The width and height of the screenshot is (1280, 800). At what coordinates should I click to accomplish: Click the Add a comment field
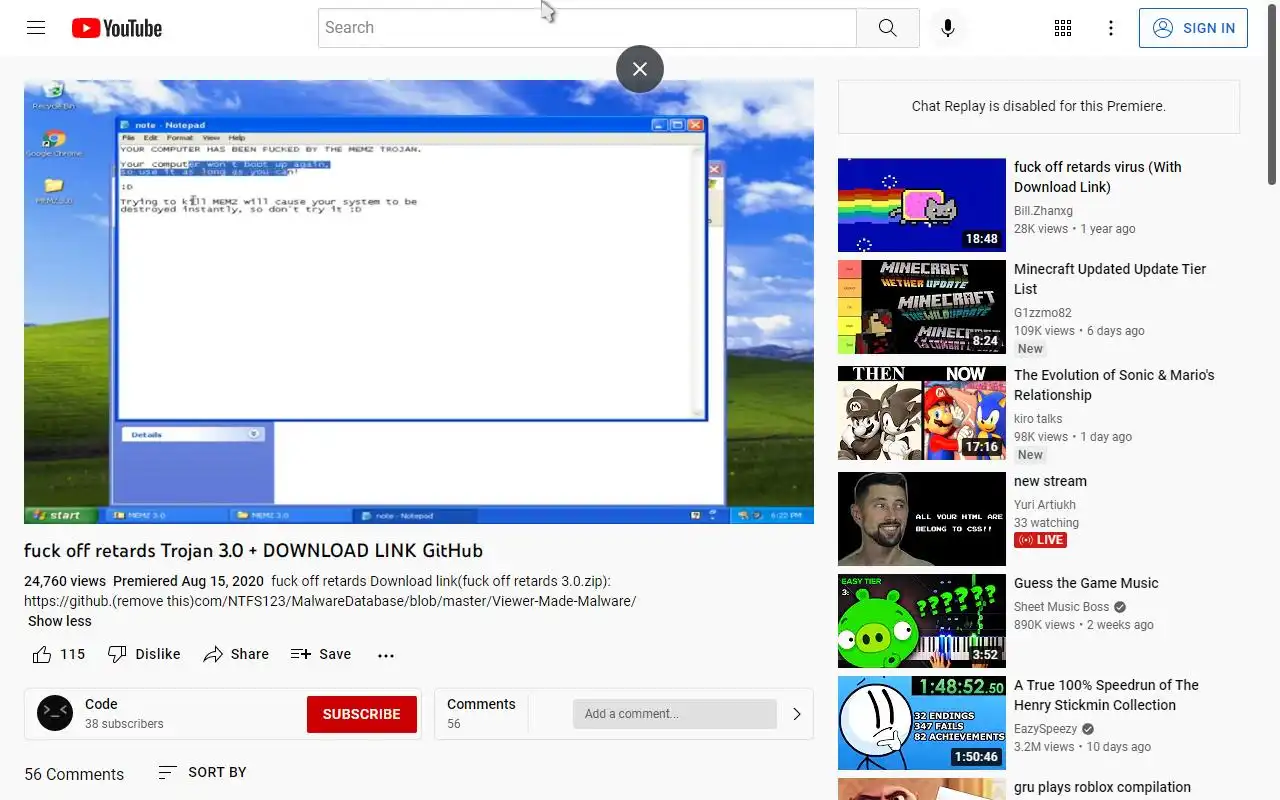(675, 714)
